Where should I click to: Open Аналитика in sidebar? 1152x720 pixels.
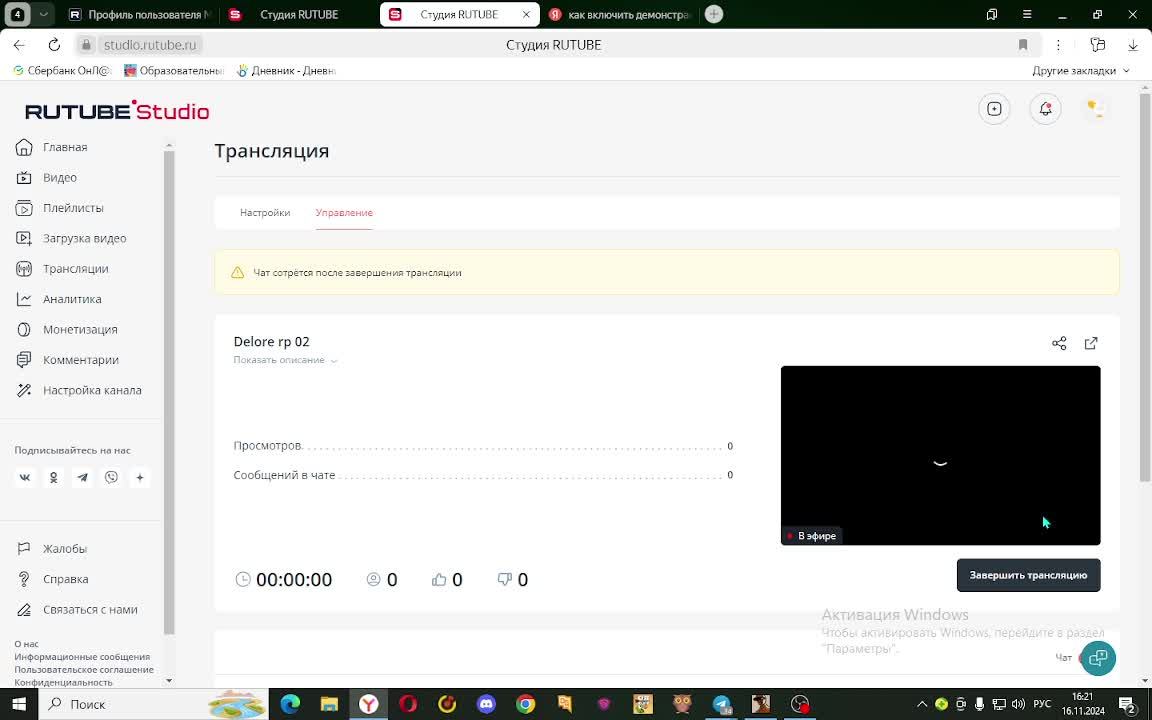coord(59,299)
